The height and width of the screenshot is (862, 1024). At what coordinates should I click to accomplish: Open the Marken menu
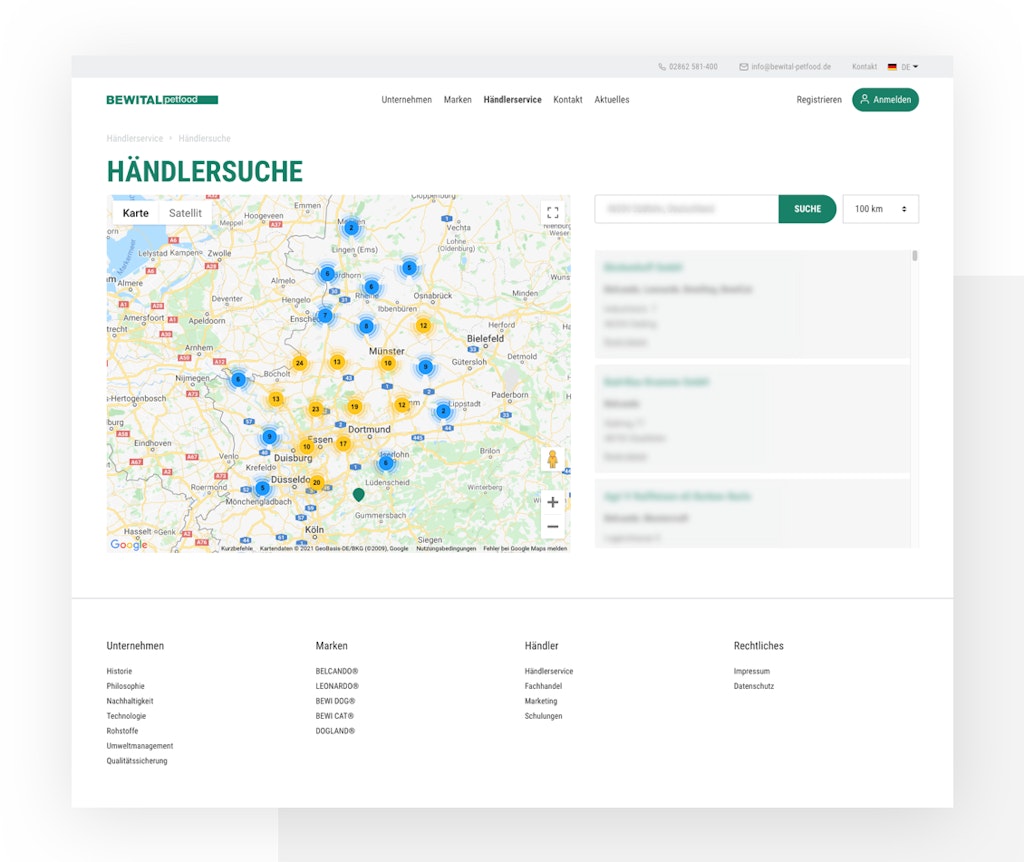457,100
